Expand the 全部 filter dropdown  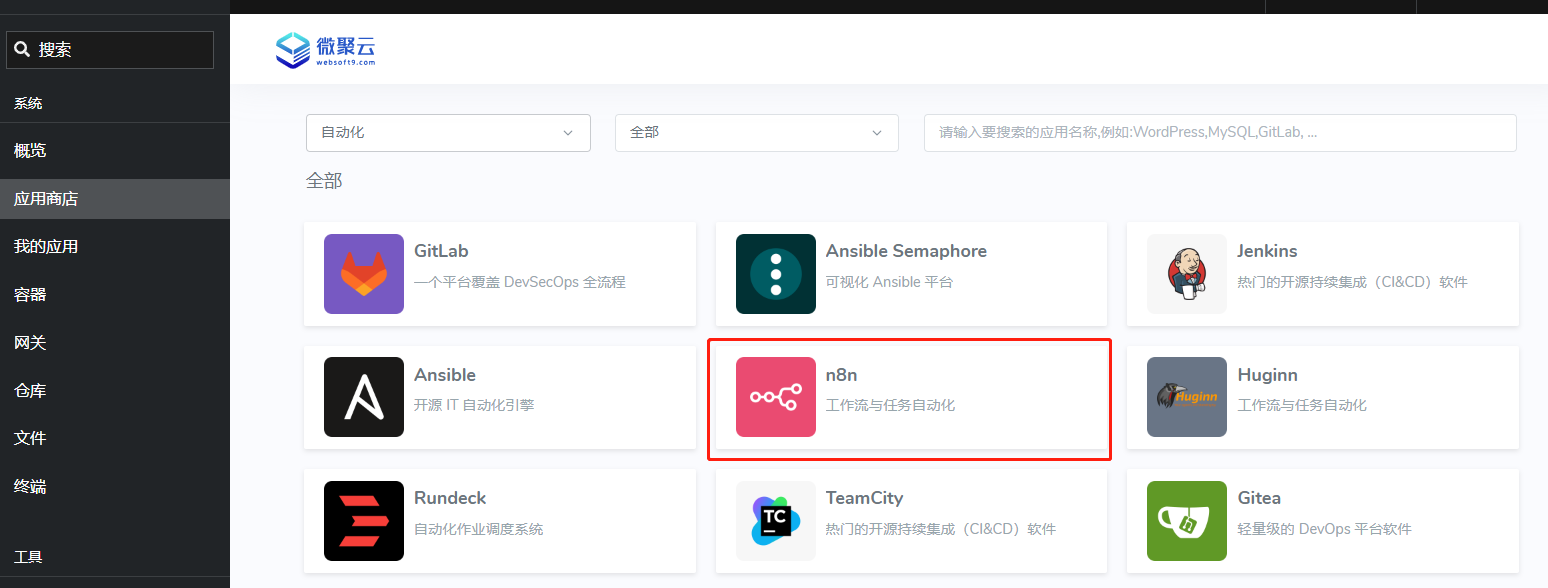click(x=756, y=132)
